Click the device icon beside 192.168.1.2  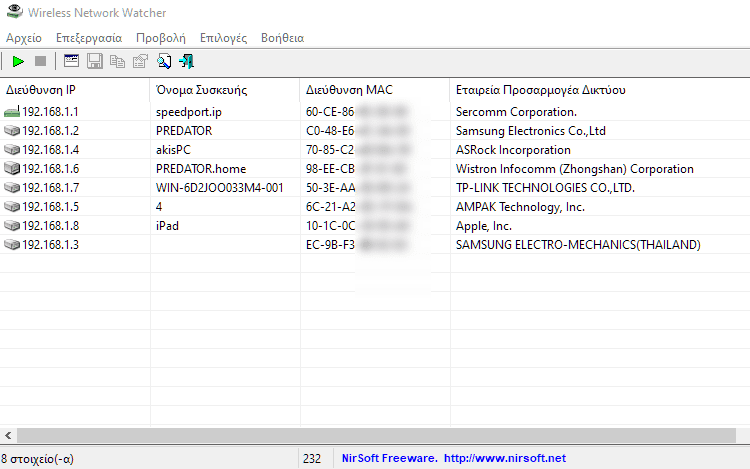[x=12, y=131]
